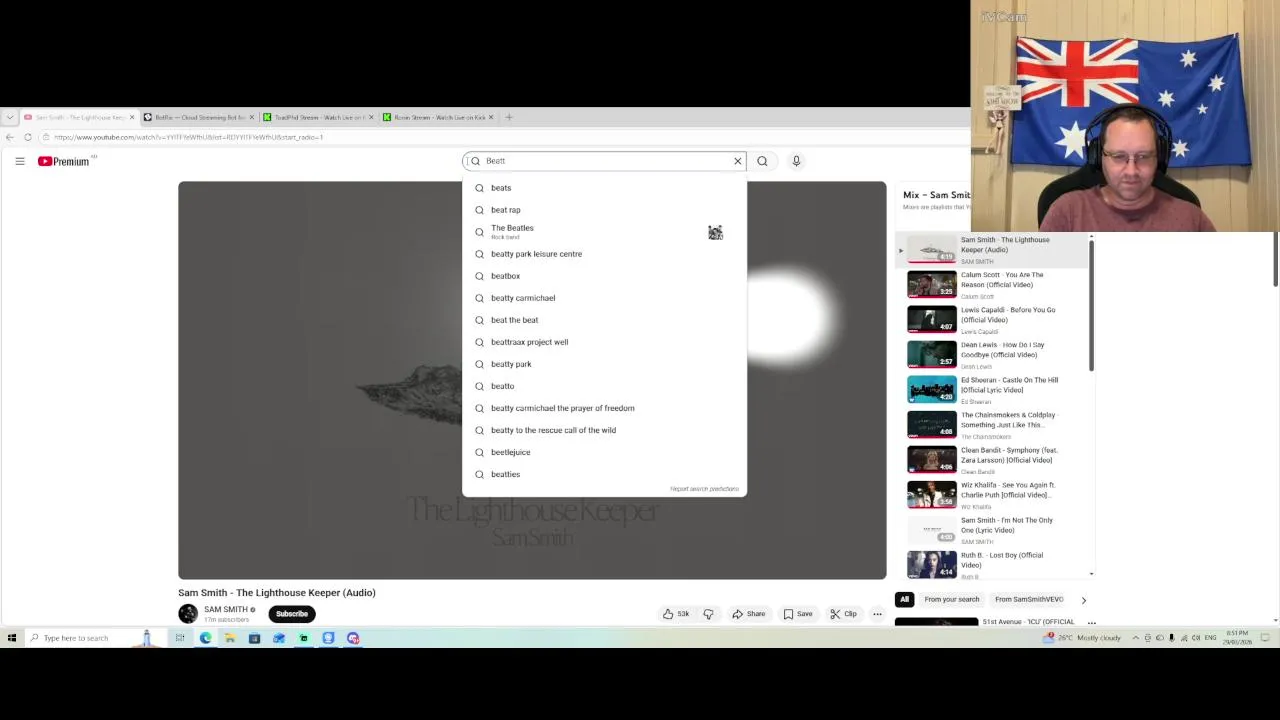Image resolution: width=1280 pixels, height=720 pixels.
Task: Show hidden system tray icons chevron
Action: click(1135, 638)
